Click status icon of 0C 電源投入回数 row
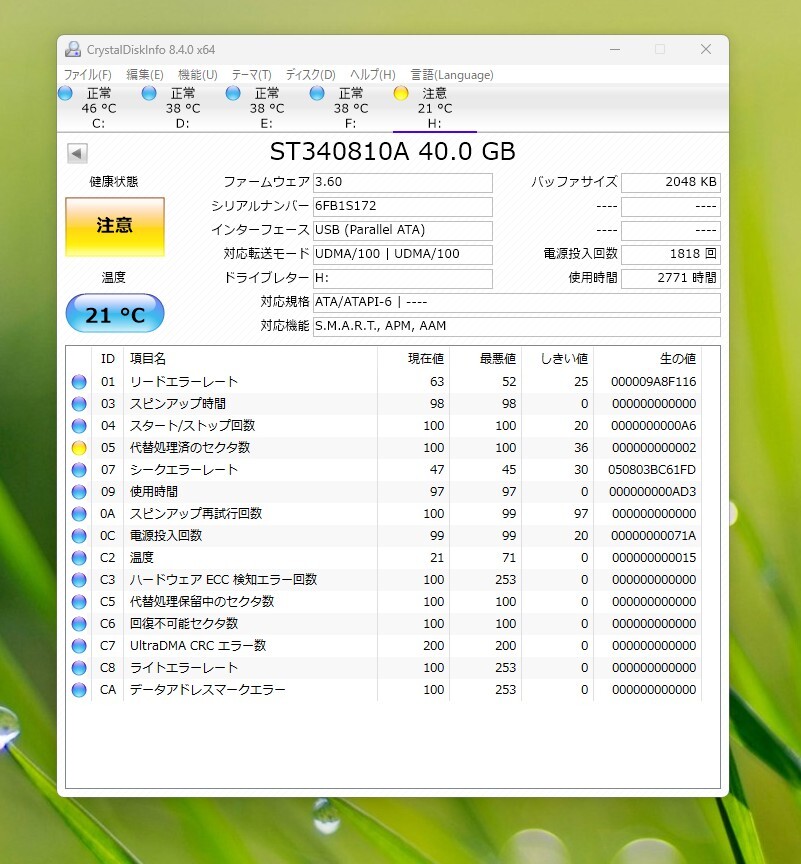This screenshot has width=801, height=864. click(x=79, y=536)
